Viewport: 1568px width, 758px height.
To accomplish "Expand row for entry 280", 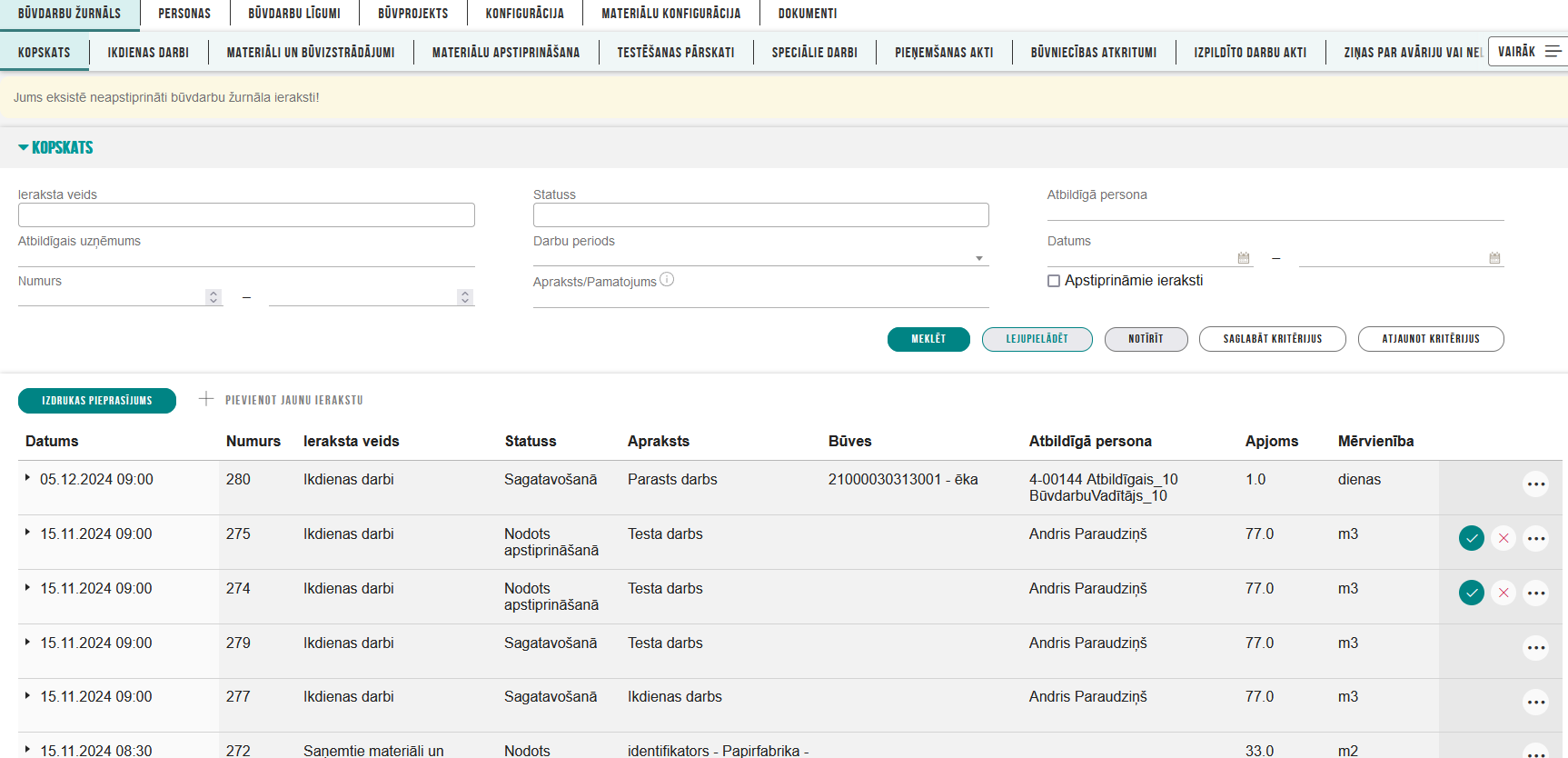I will (27, 478).
